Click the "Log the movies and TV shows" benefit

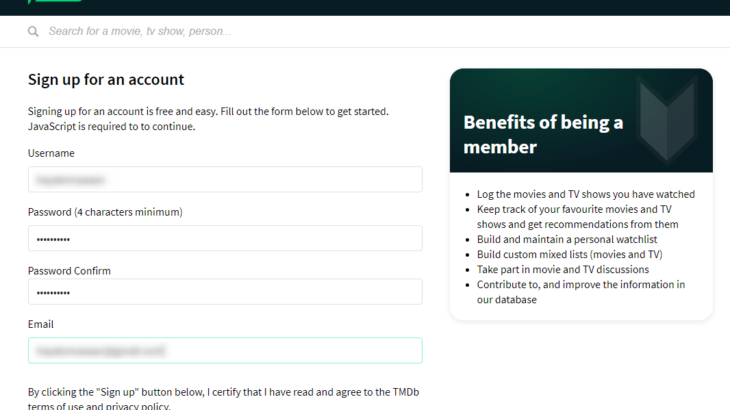click(586, 194)
